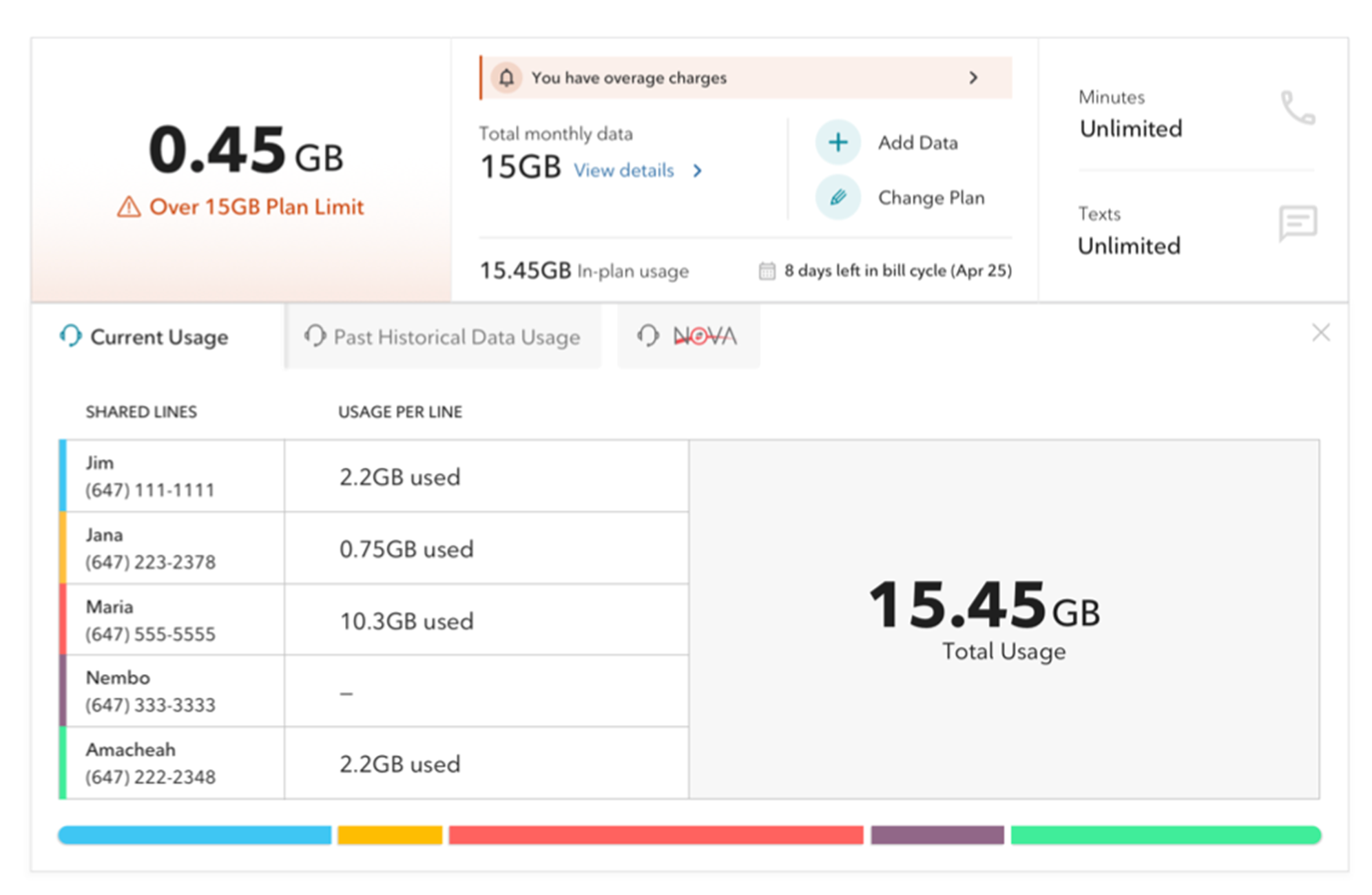Click the message icon beside Texts

pos(1298,223)
